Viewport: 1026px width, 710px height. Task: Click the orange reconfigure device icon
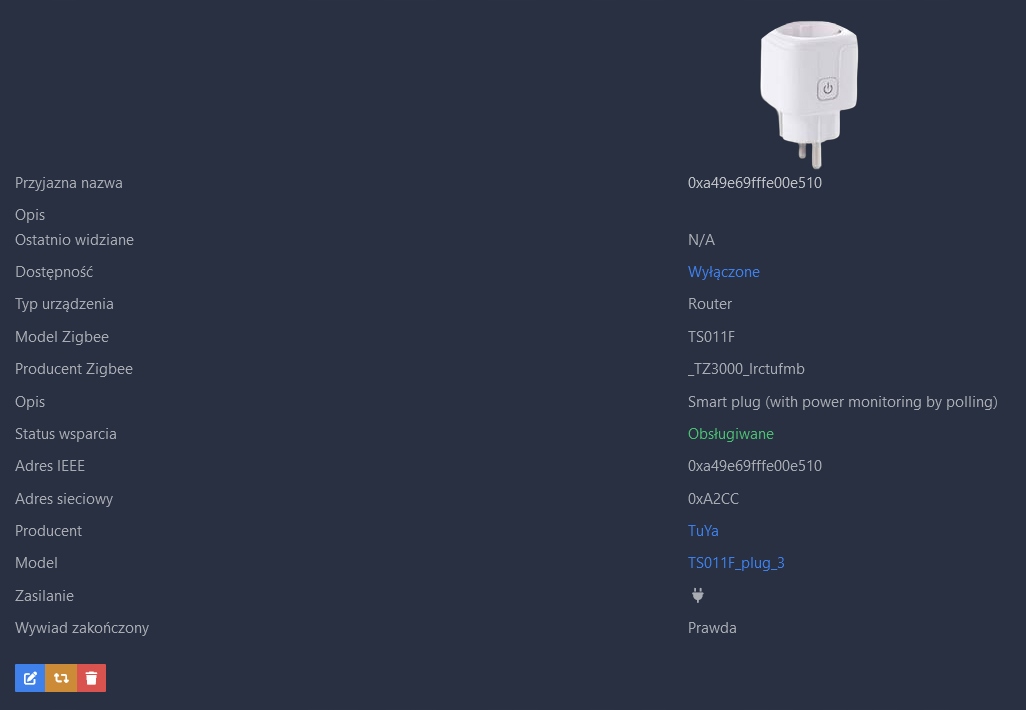click(61, 678)
